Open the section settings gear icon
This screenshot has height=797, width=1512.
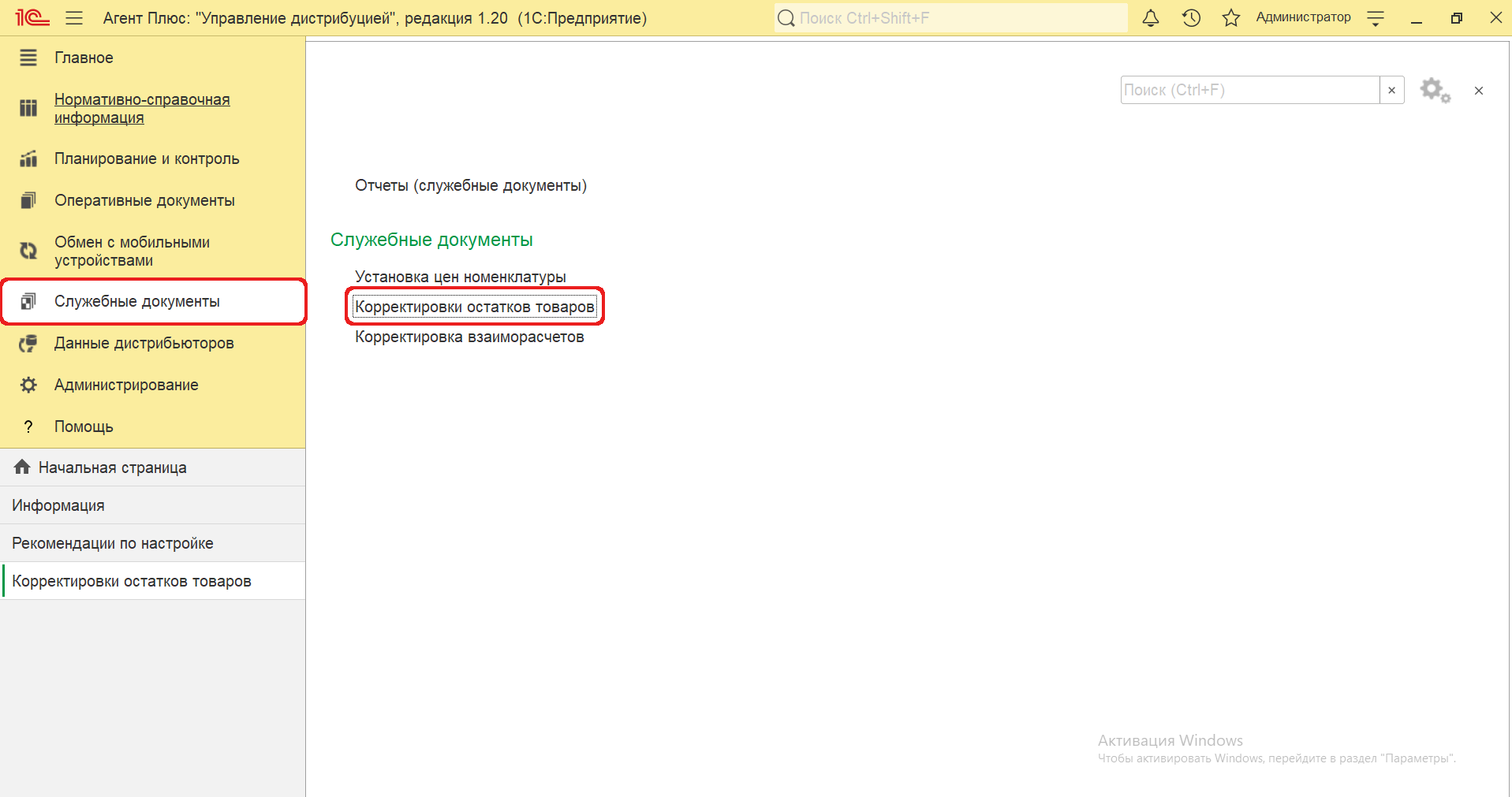[1435, 90]
